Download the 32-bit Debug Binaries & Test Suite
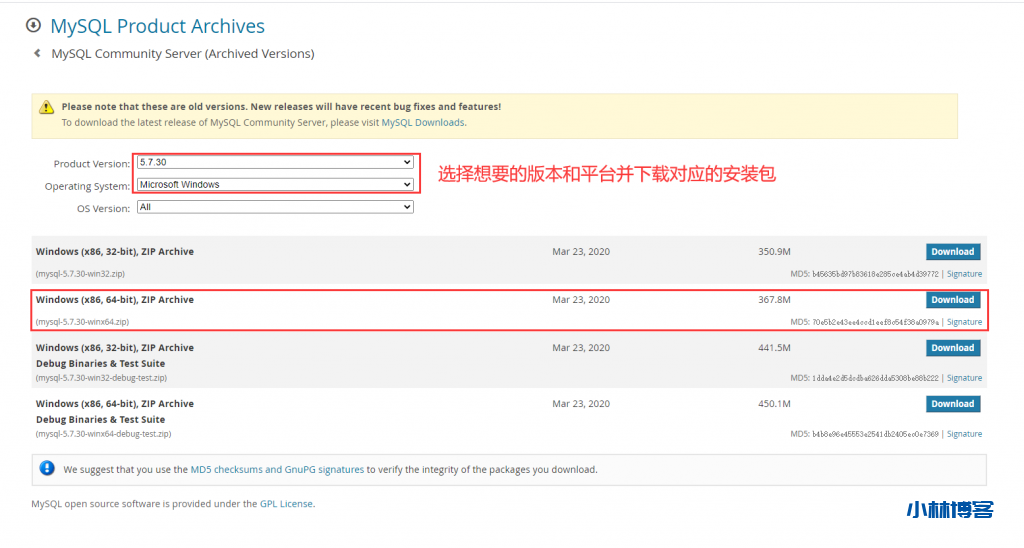Viewport: 1024px width, 548px height. coord(952,348)
